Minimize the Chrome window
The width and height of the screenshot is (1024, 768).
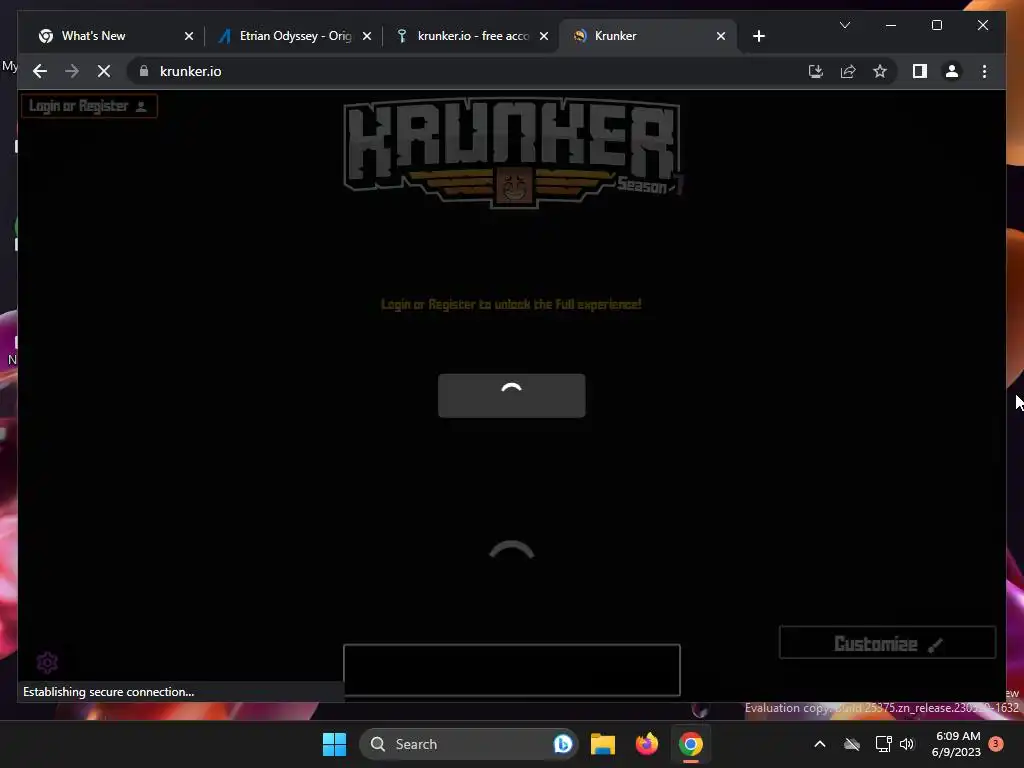[x=891, y=25]
